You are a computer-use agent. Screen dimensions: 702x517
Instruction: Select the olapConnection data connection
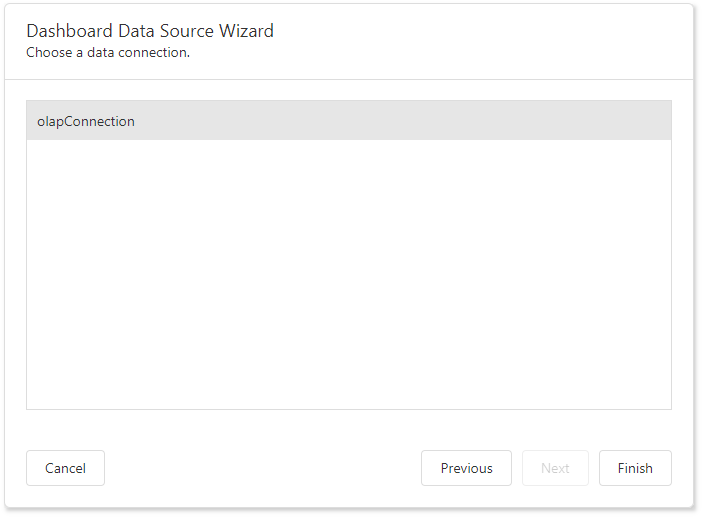pyautogui.click(x=348, y=121)
